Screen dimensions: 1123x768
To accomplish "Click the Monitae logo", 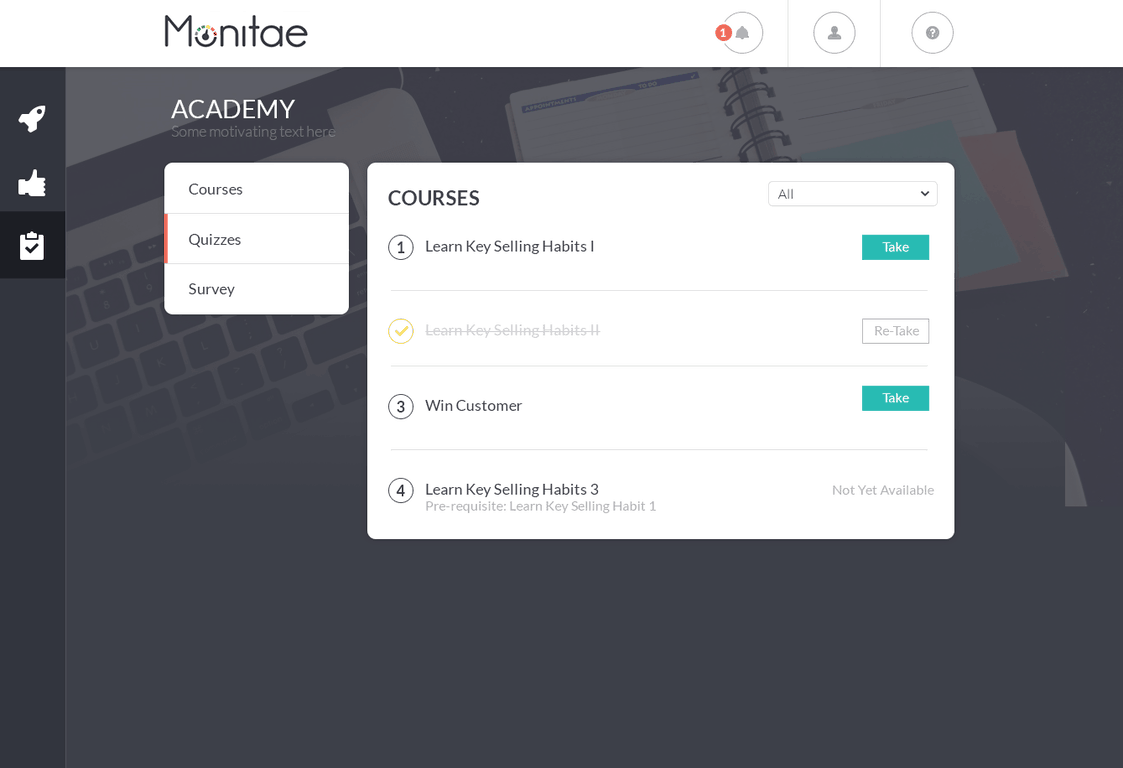I will [x=236, y=32].
